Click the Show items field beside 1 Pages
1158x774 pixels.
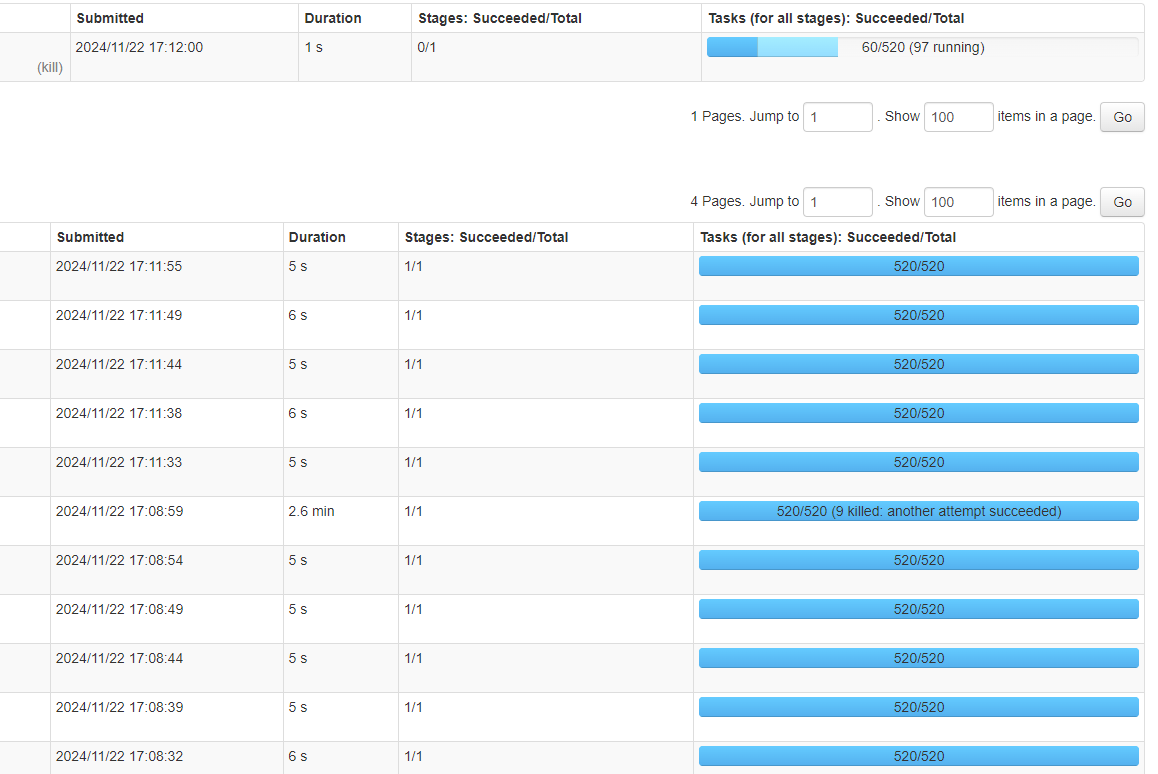point(958,117)
